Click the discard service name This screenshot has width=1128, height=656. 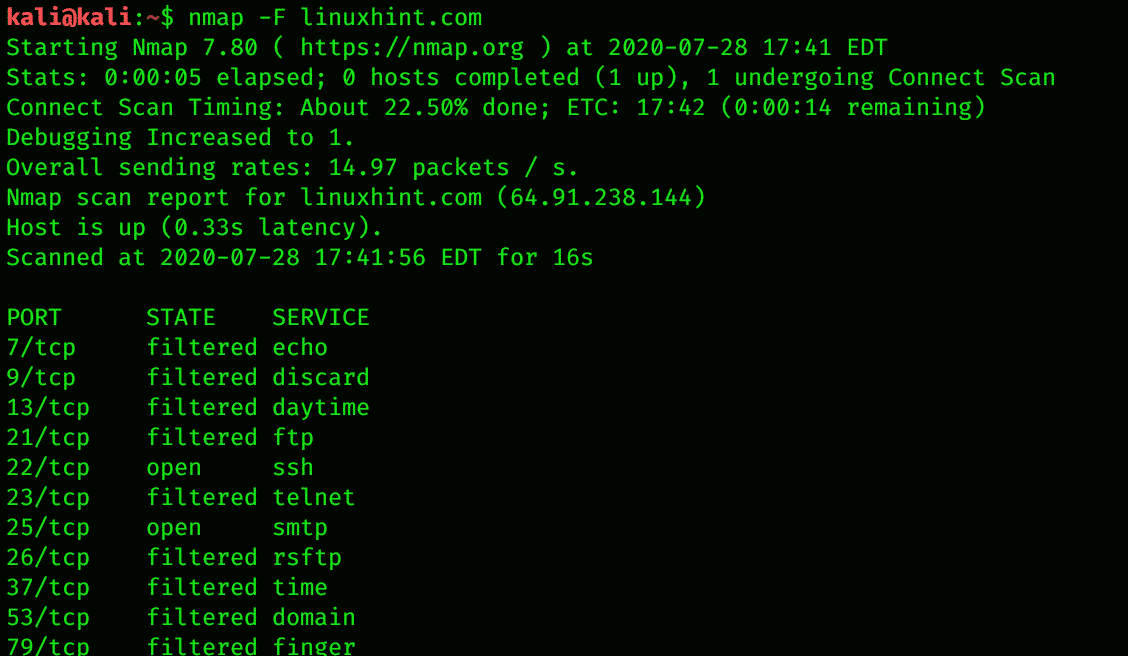click(x=321, y=377)
